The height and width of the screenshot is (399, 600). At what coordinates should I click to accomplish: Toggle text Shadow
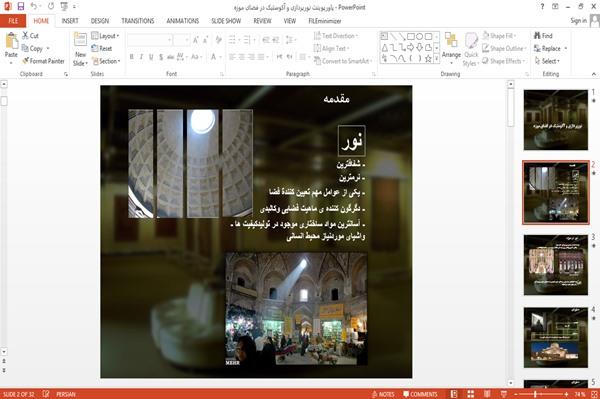(x=161, y=57)
